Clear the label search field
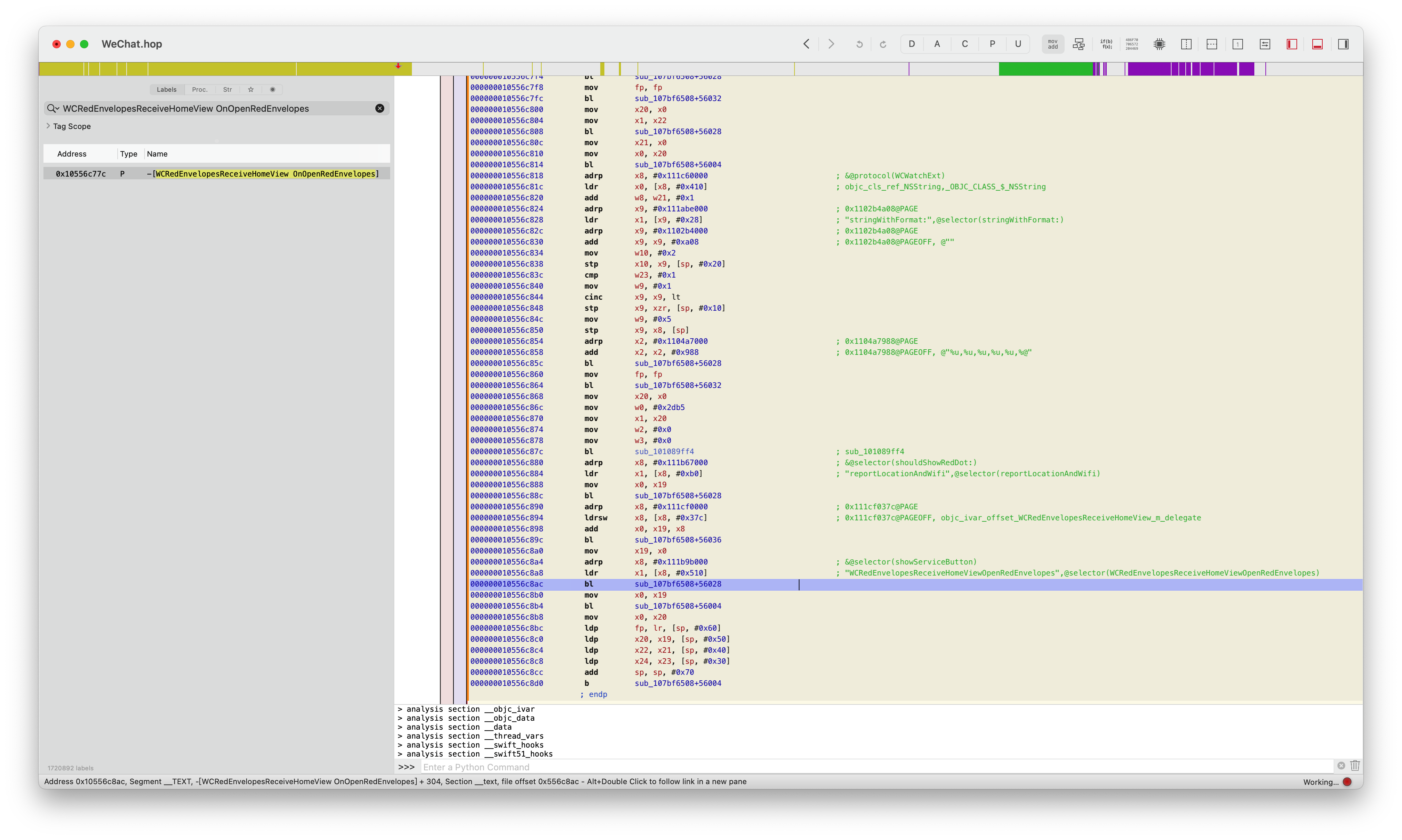Viewport: 1402px width, 840px height. pos(379,109)
